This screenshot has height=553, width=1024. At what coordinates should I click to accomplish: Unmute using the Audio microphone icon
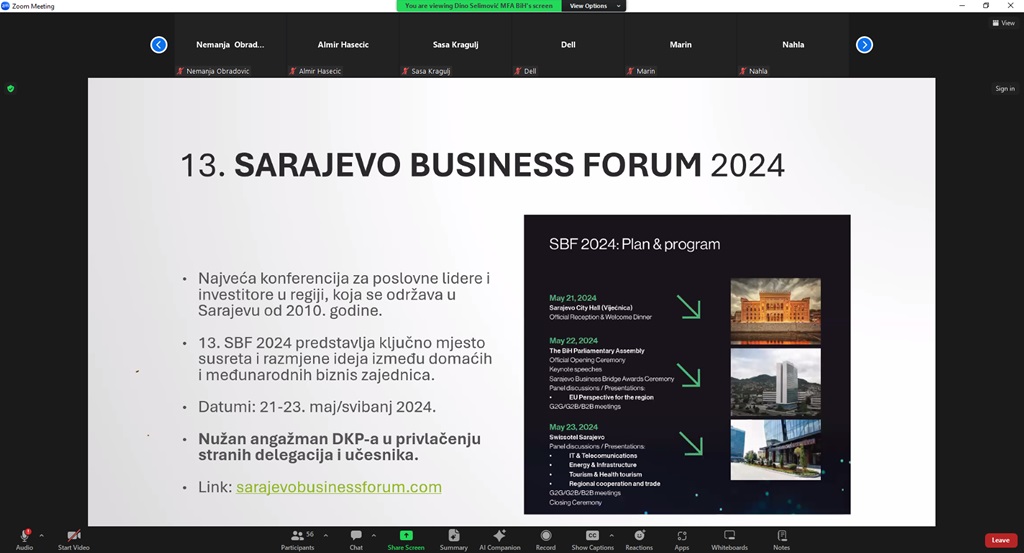pyautogui.click(x=24, y=536)
